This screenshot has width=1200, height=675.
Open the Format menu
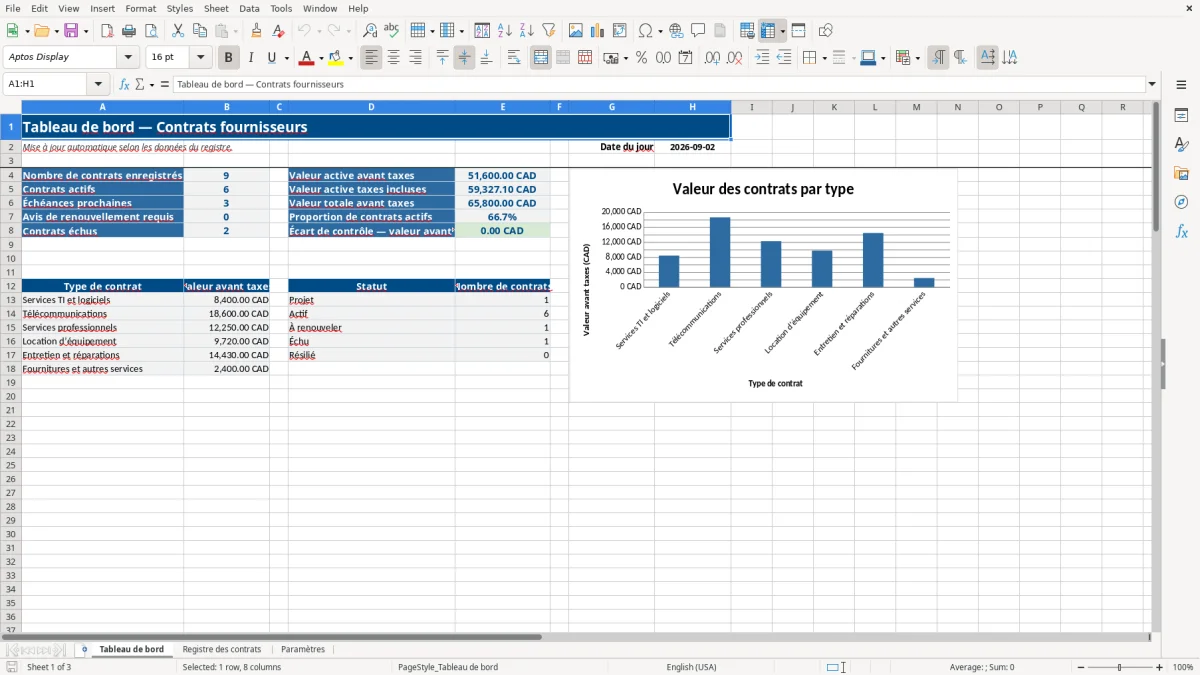tap(140, 8)
